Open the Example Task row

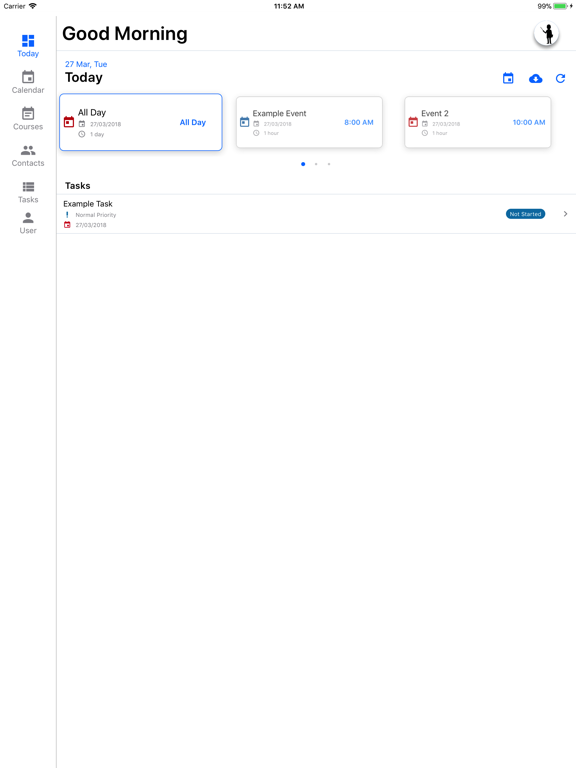pyautogui.click(x=316, y=214)
